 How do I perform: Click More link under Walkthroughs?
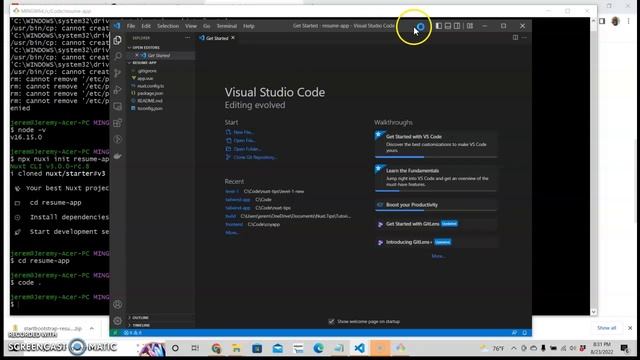438,256
